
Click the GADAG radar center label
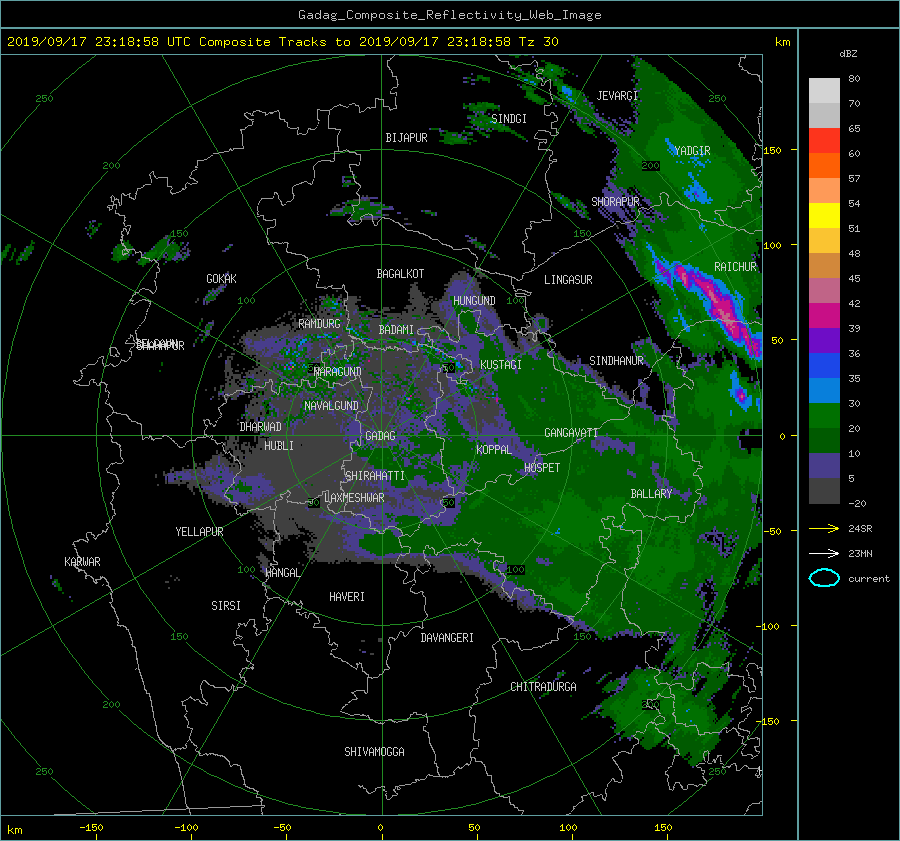tap(380, 436)
